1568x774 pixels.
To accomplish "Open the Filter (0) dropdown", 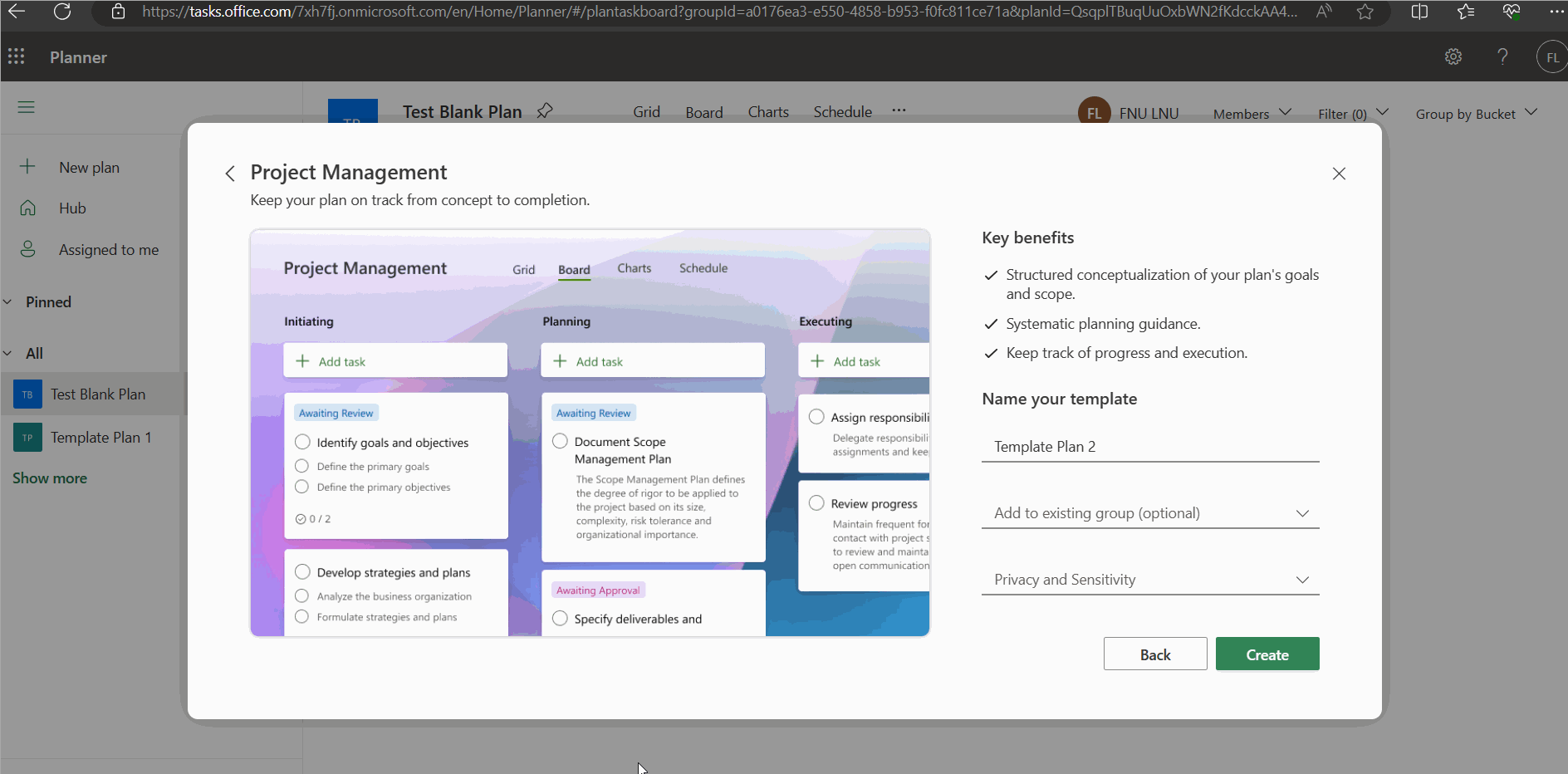I will tap(1353, 113).
